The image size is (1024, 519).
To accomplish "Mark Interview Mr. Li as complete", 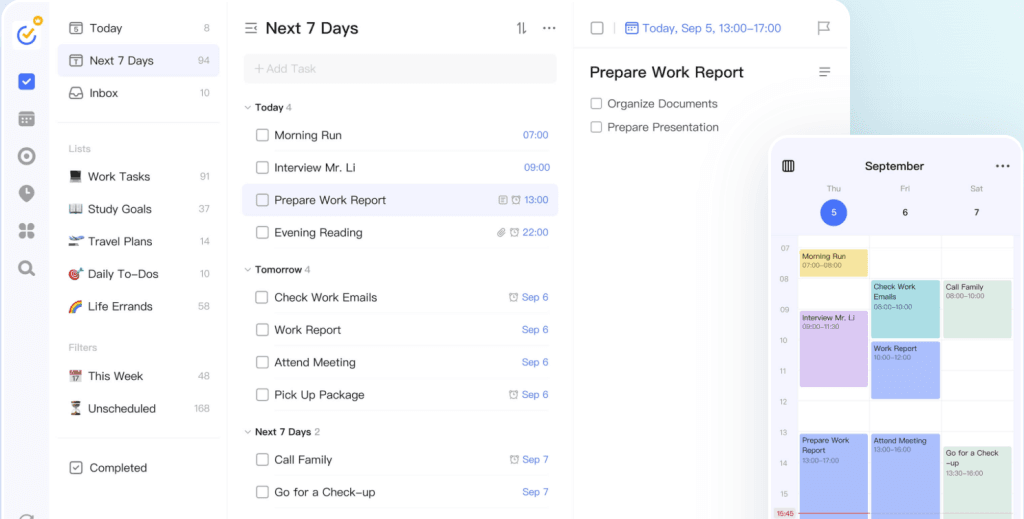I will tap(262, 168).
